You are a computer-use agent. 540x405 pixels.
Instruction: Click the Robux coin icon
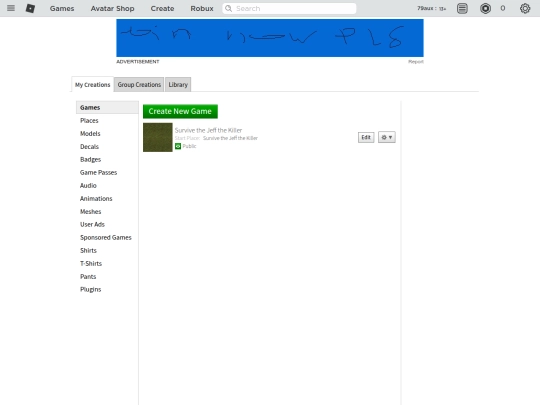[x=485, y=8]
